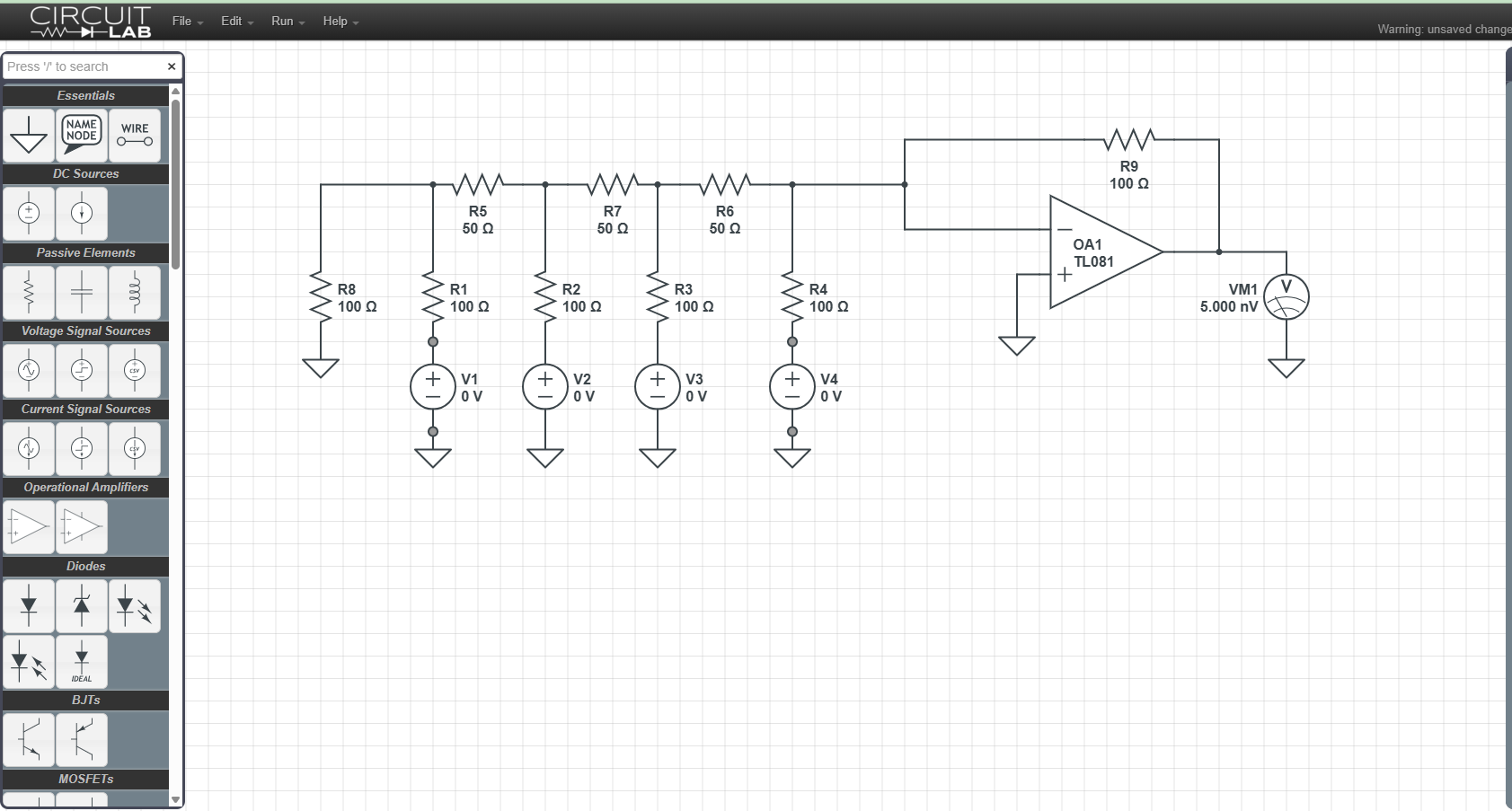The image size is (1512, 811).
Task: Click the CircuitLab logo
Action: [x=91, y=22]
